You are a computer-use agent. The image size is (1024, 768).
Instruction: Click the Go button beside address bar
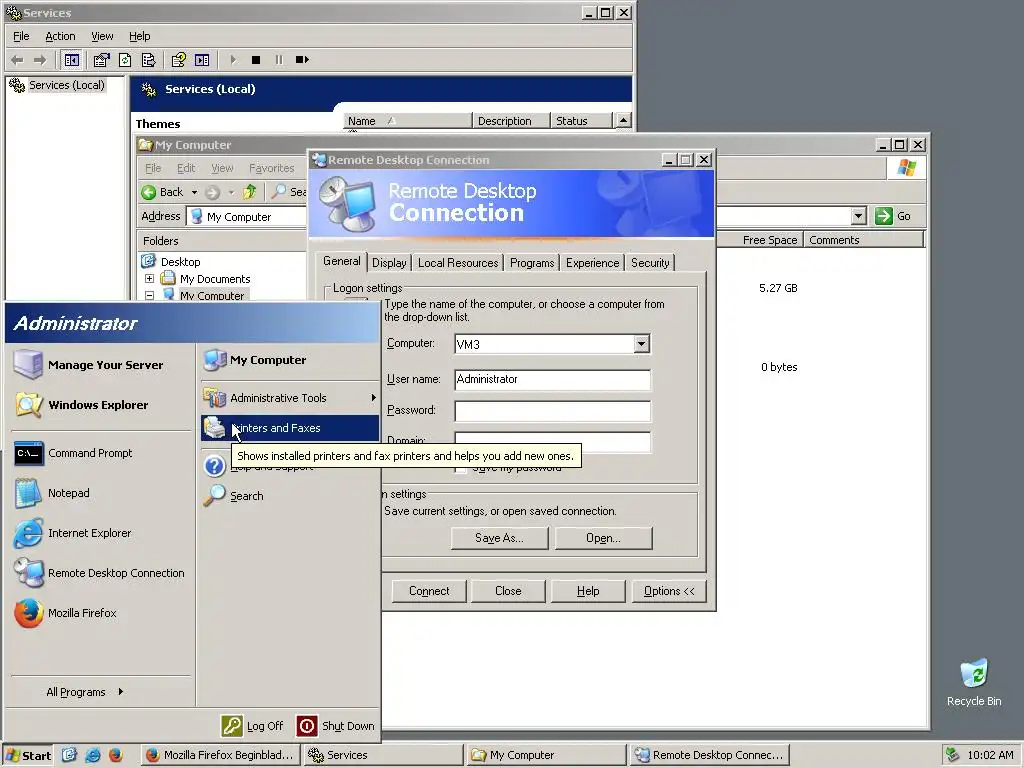(x=894, y=216)
